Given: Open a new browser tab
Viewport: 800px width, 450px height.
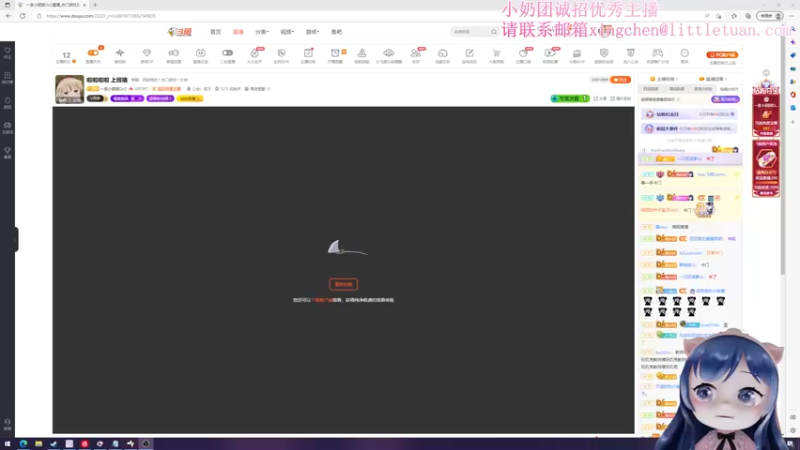Looking at the screenshot, I should coord(95,5).
